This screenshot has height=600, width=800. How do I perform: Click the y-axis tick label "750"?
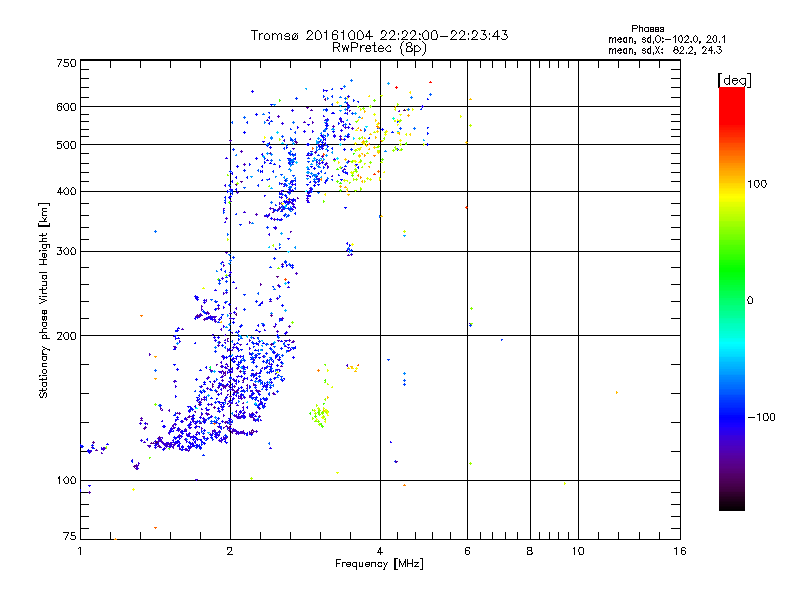click(x=66, y=63)
